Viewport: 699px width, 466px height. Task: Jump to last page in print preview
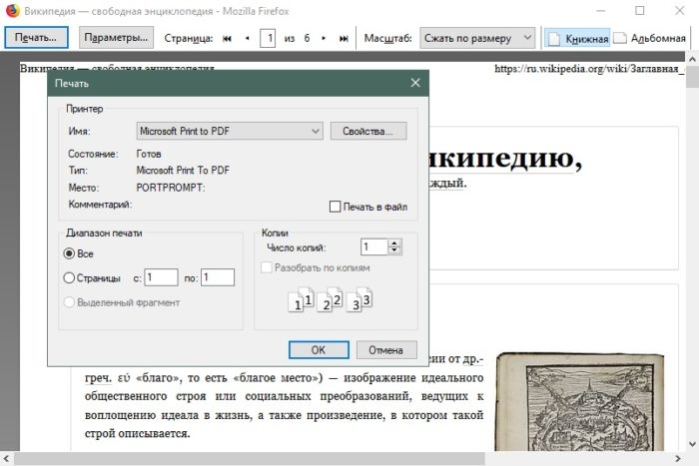344,38
